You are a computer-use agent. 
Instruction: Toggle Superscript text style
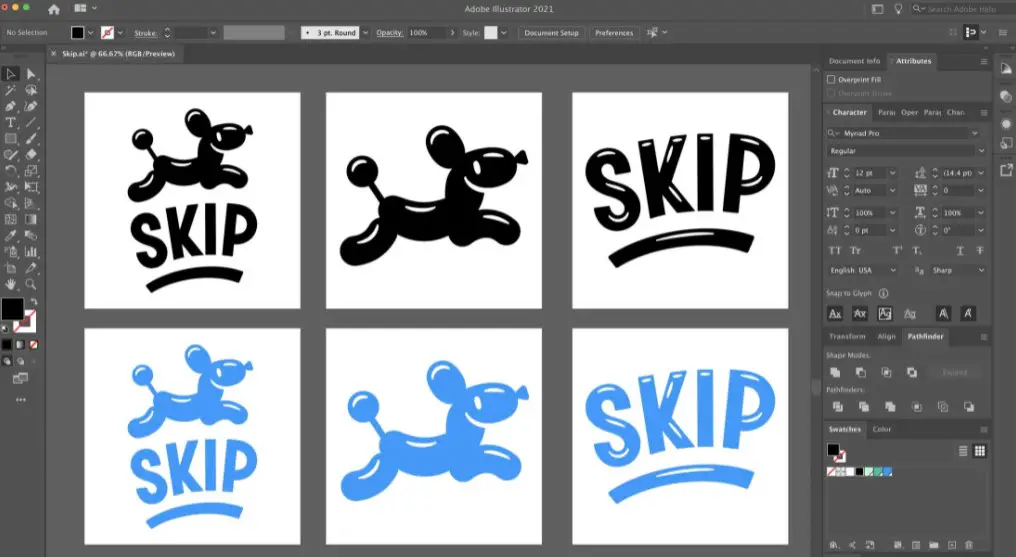897,251
